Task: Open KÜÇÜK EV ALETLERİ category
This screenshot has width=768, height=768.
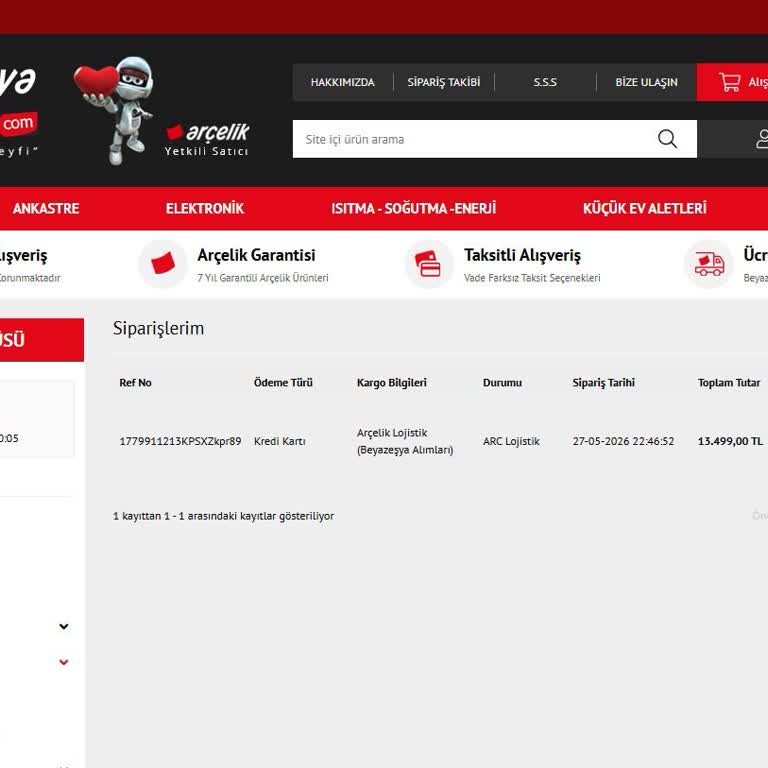Action: (x=645, y=209)
